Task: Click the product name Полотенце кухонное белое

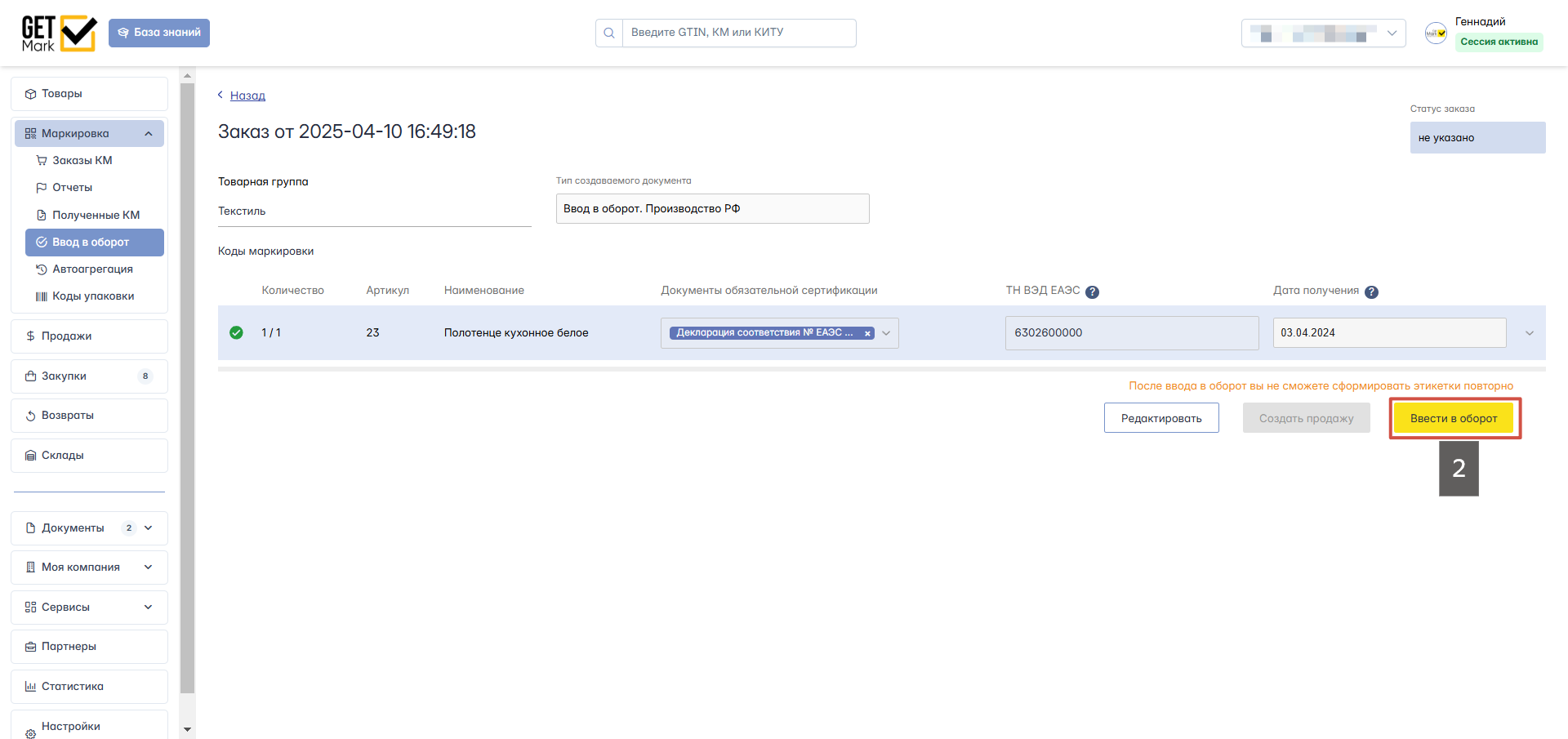Action: [516, 333]
